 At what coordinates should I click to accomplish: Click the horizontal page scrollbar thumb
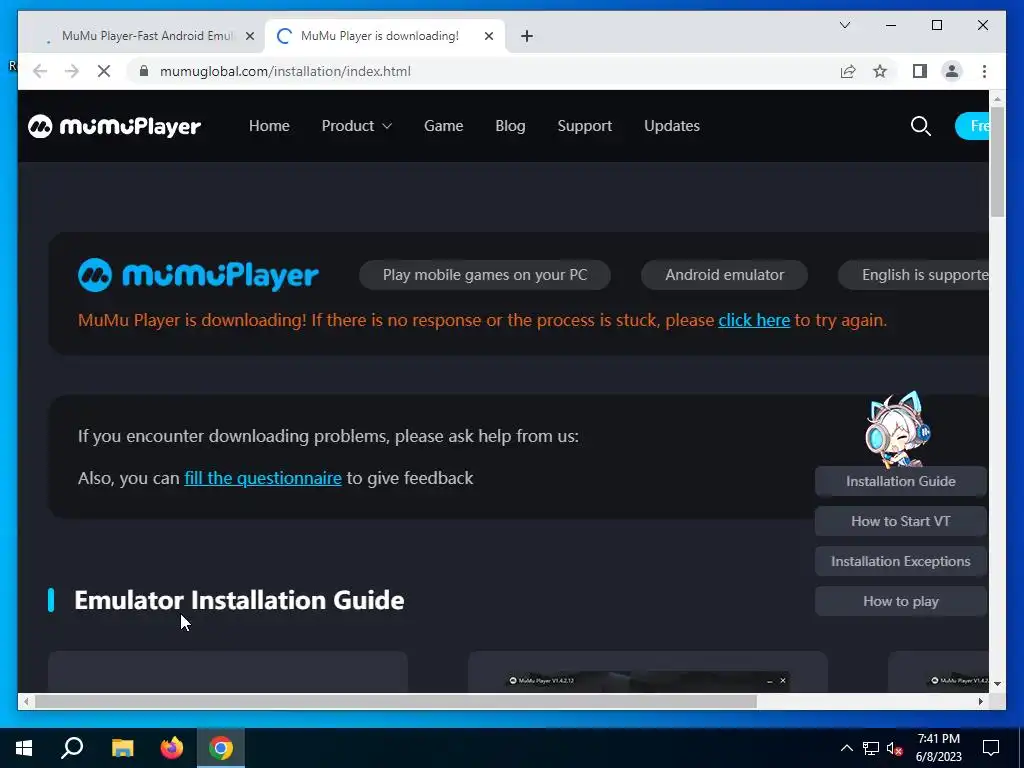396,701
